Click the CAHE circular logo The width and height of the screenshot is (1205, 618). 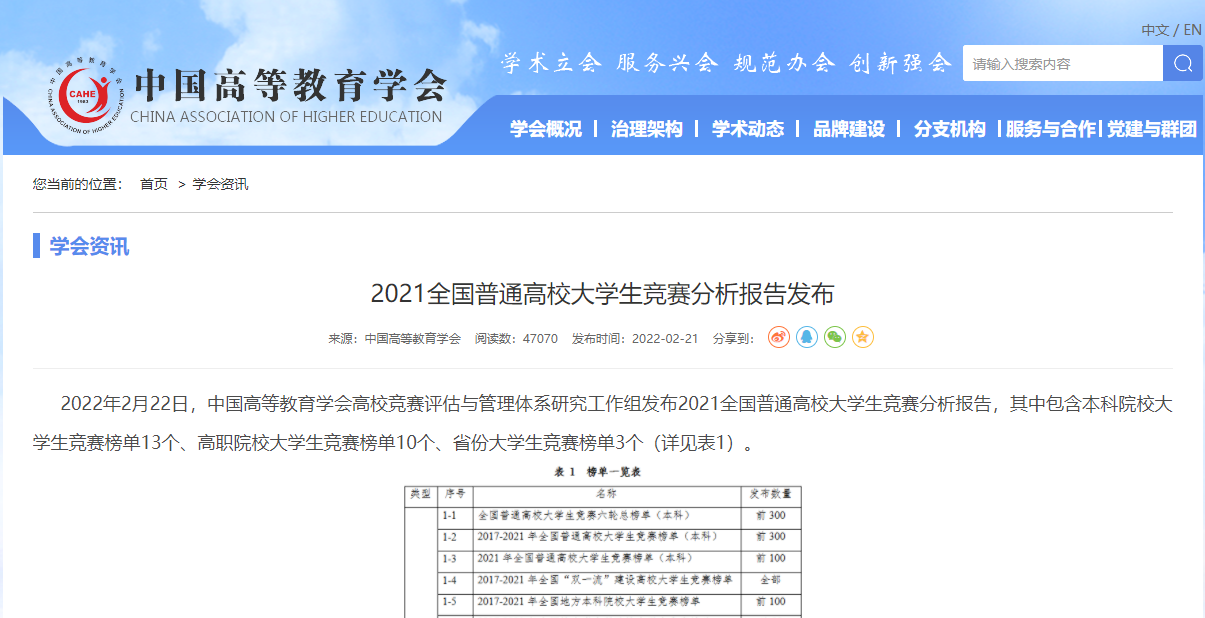pos(87,96)
